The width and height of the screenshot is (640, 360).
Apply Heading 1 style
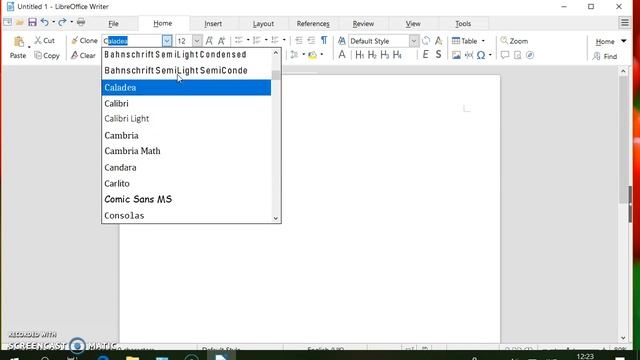tap(359, 55)
